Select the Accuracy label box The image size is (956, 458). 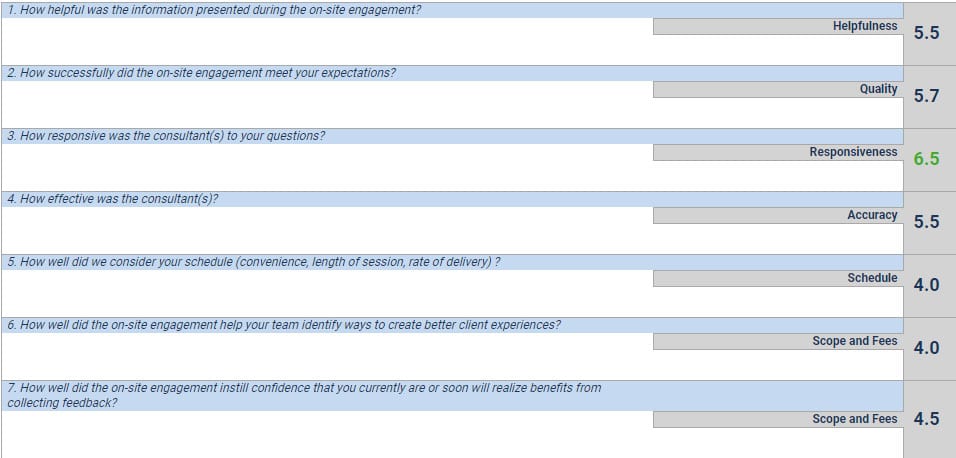click(x=778, y=215)
